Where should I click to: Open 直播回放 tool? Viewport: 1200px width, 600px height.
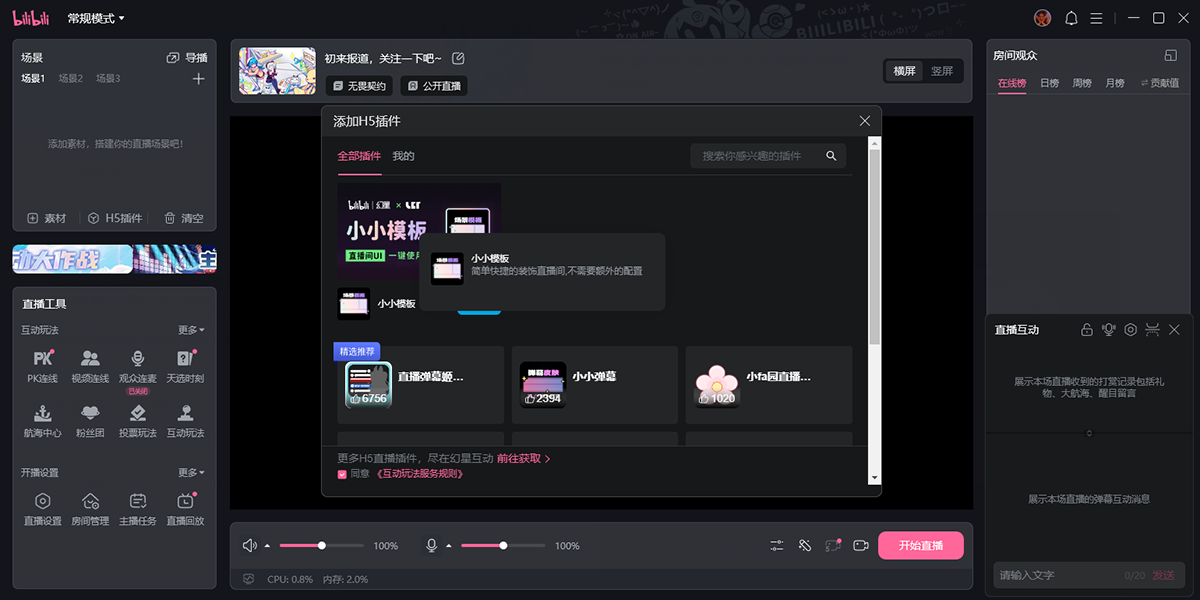[x=185, y=509]
